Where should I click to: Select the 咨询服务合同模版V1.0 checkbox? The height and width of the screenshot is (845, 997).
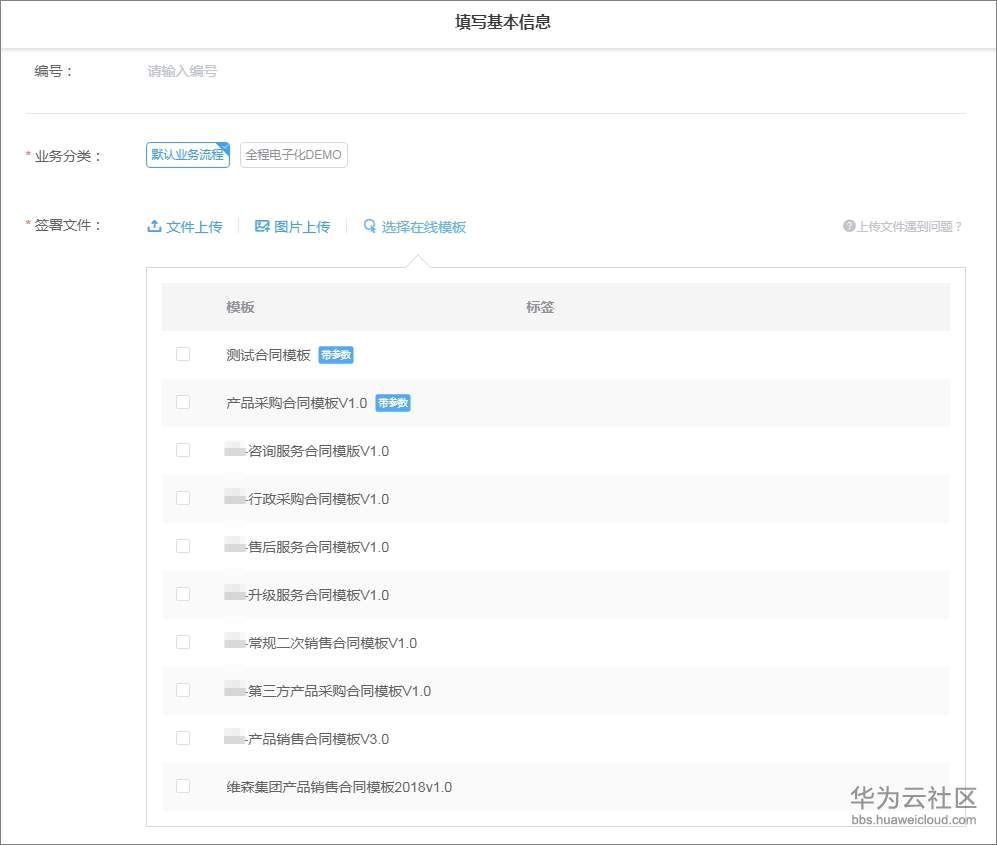point(183,450)
